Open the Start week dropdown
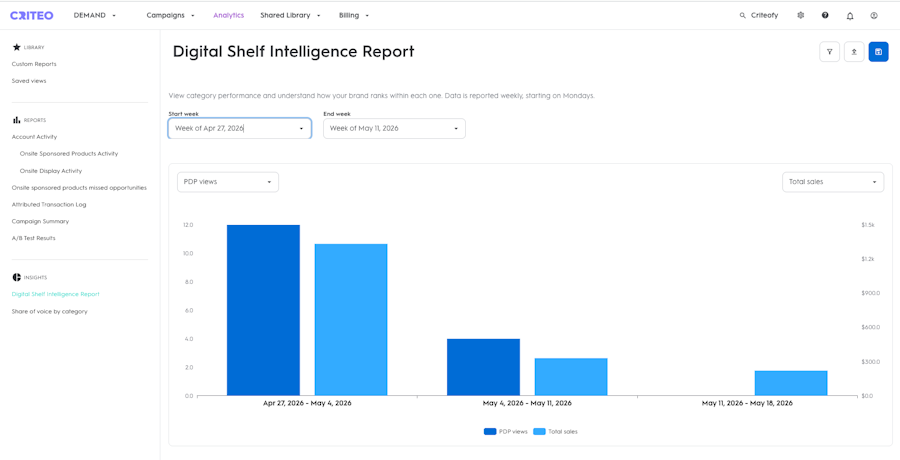 pyautogui.click(x=240, y=129)
